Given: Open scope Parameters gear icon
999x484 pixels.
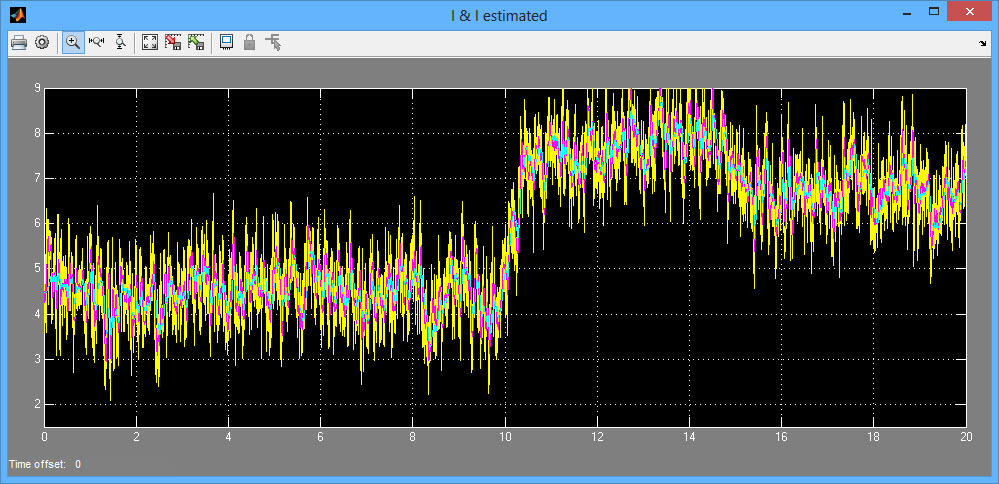Looking at the screenshot, I should click(42, 42).
